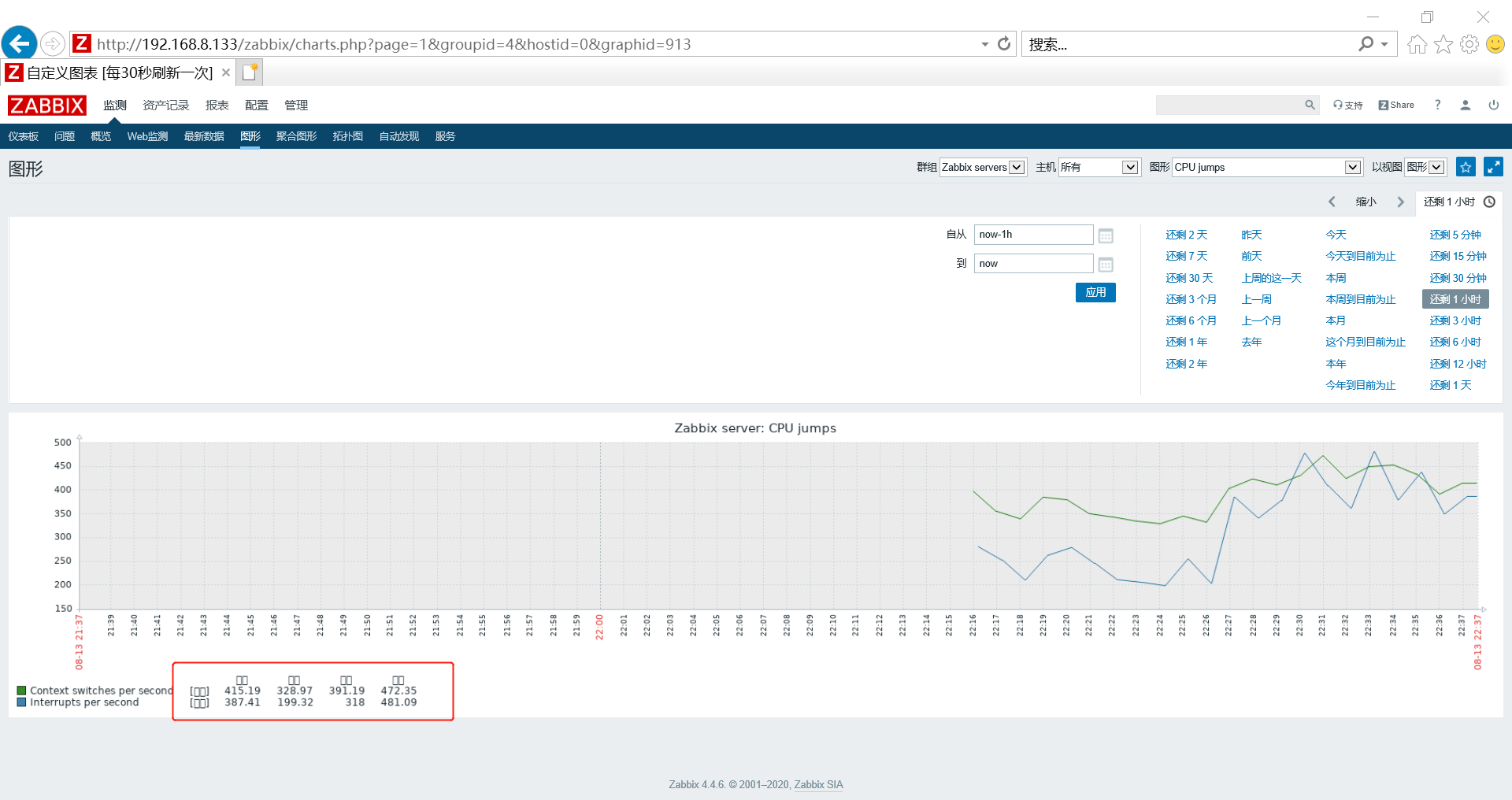This screenshot has height=800, width=1512.
Task: Switch to the 自动发现 submenu
Action: pyautogui.click(x=399, y=136)
